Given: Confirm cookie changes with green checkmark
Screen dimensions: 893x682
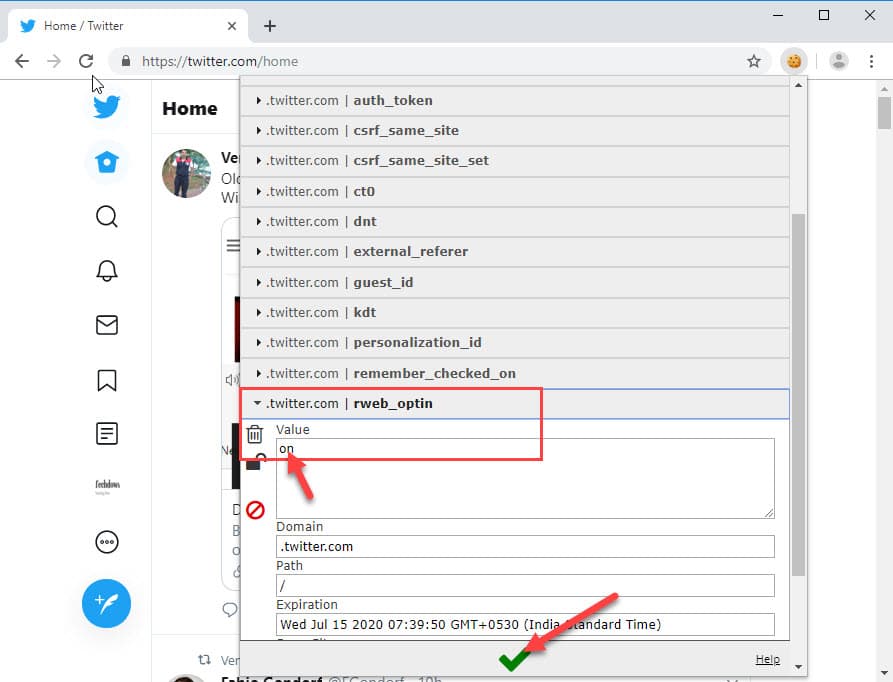Looking at the screenshot, I should 513,660.
